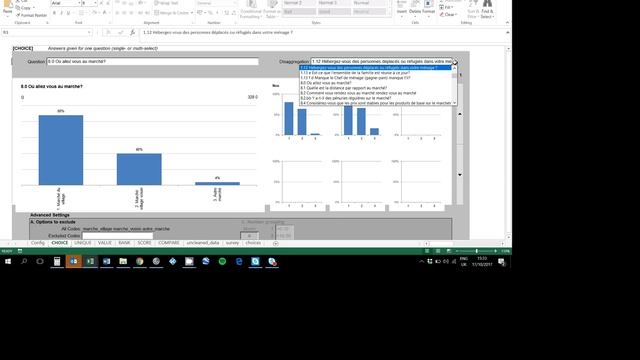Switch to the COMPARE sheet tab

[169, 243]
